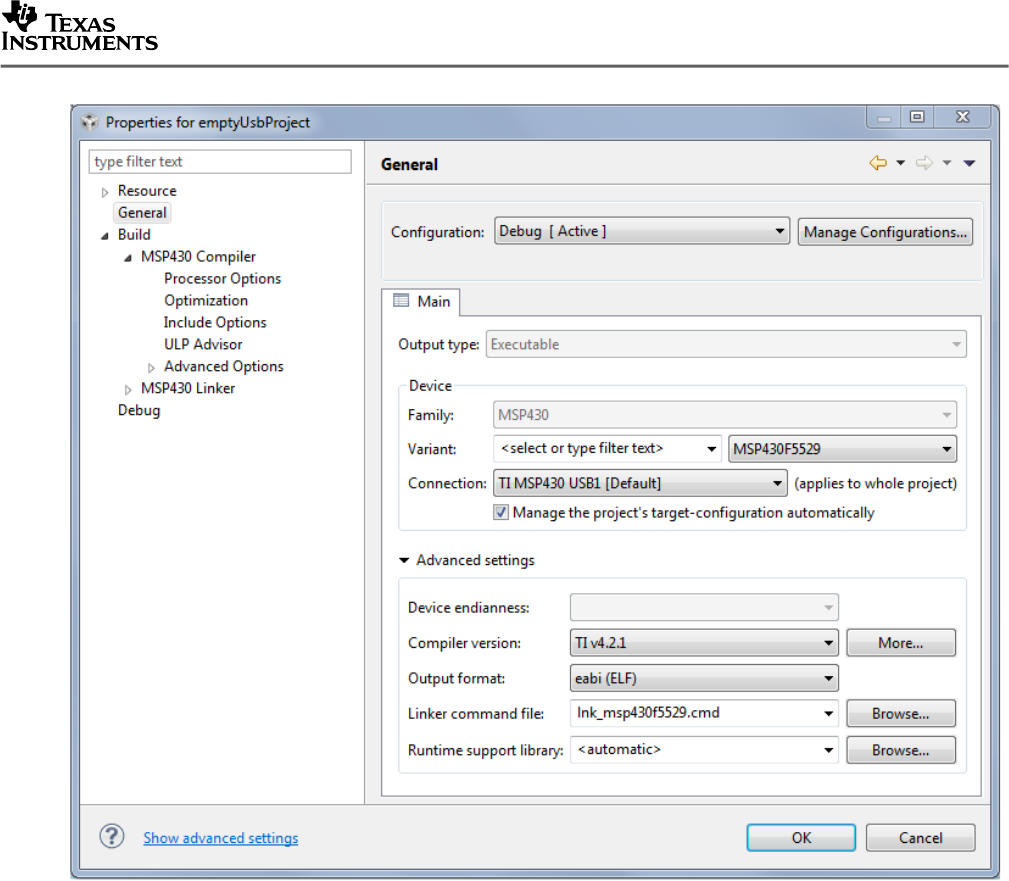Expand the Resource tree node
This screenshot has height=881, width=1009.
click(x=106, y=191)
